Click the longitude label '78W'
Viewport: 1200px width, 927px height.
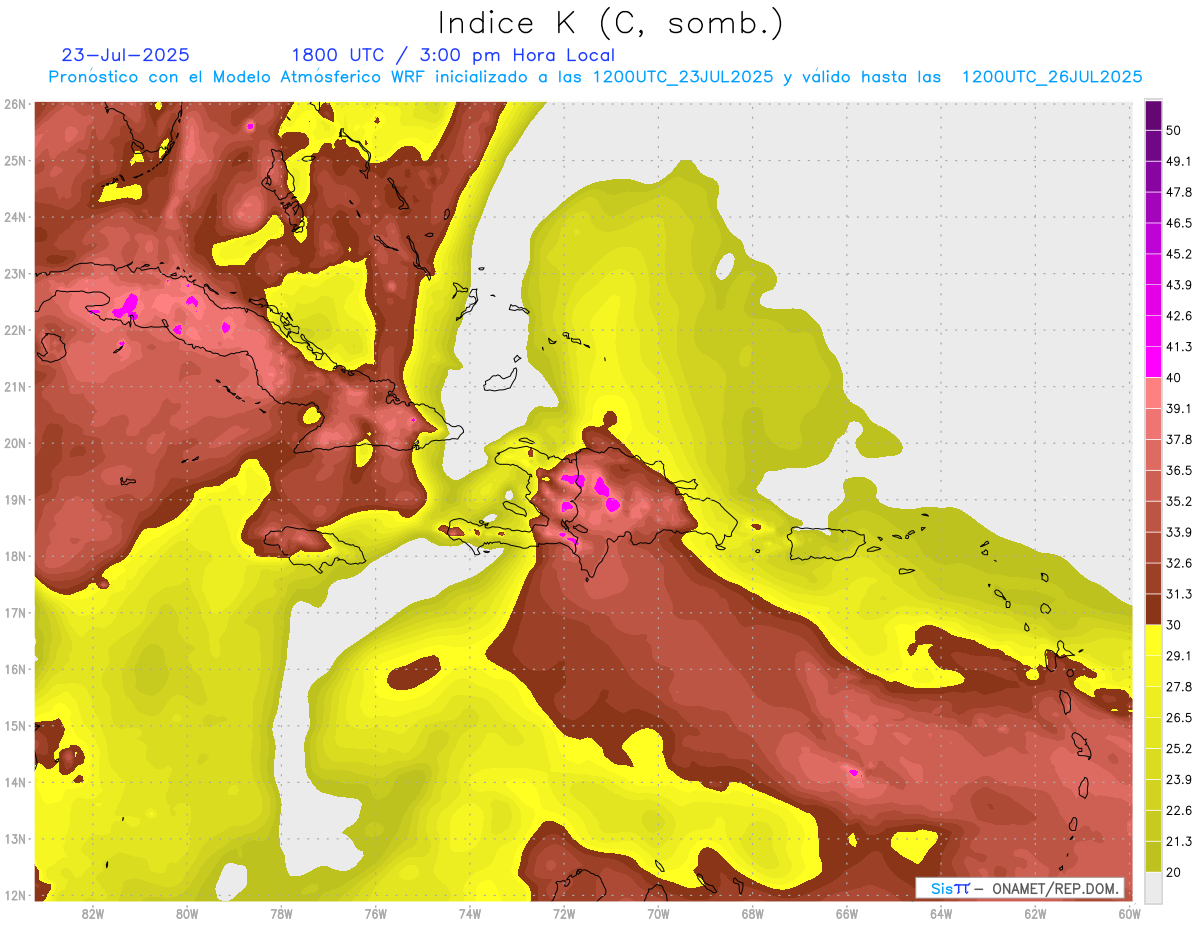click(x=281, y=914)
